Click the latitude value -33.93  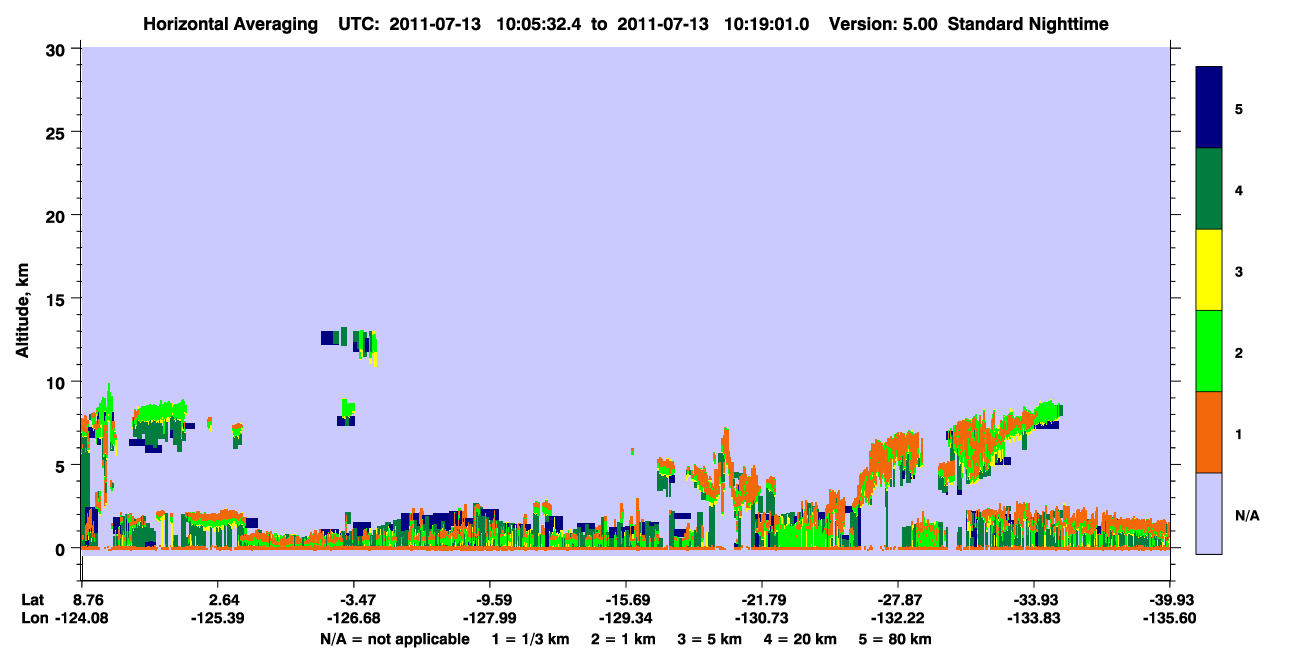pyautogui.click(x=1033, y=600)
